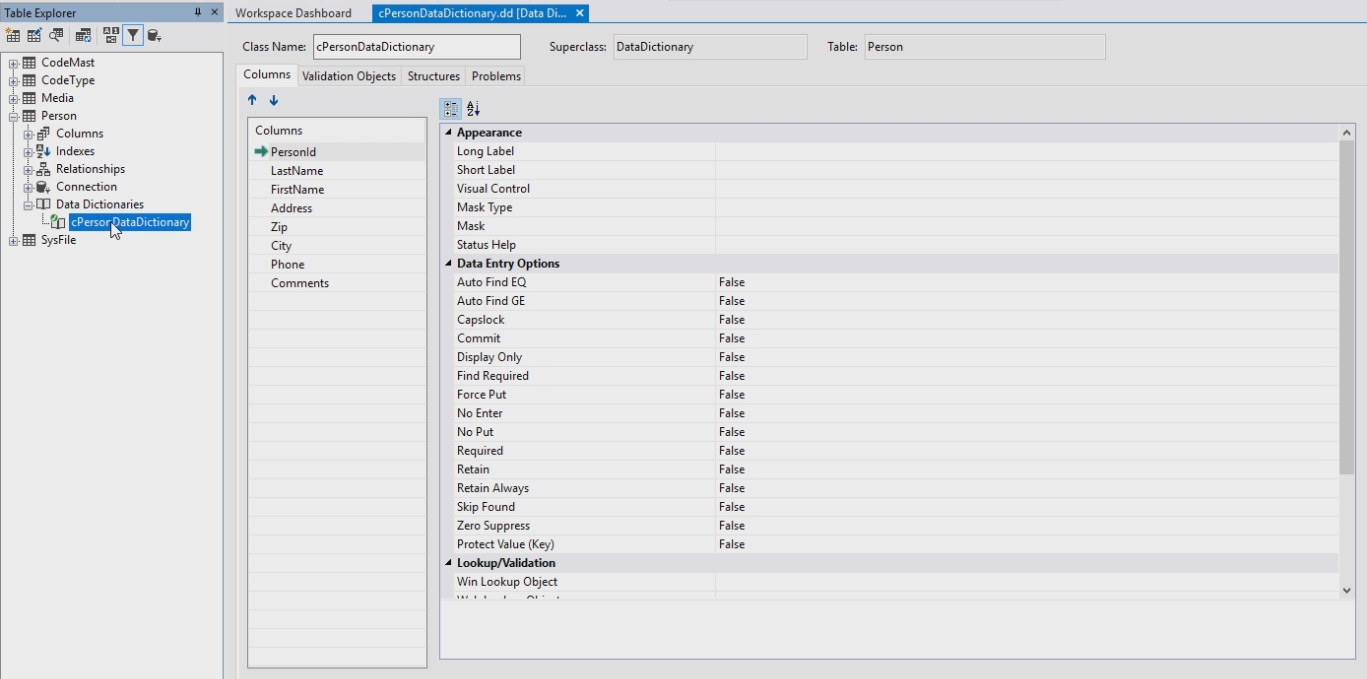Collapse the Person table node
The height and width of the screenshot is (679, 1367).
pos(14,116)
